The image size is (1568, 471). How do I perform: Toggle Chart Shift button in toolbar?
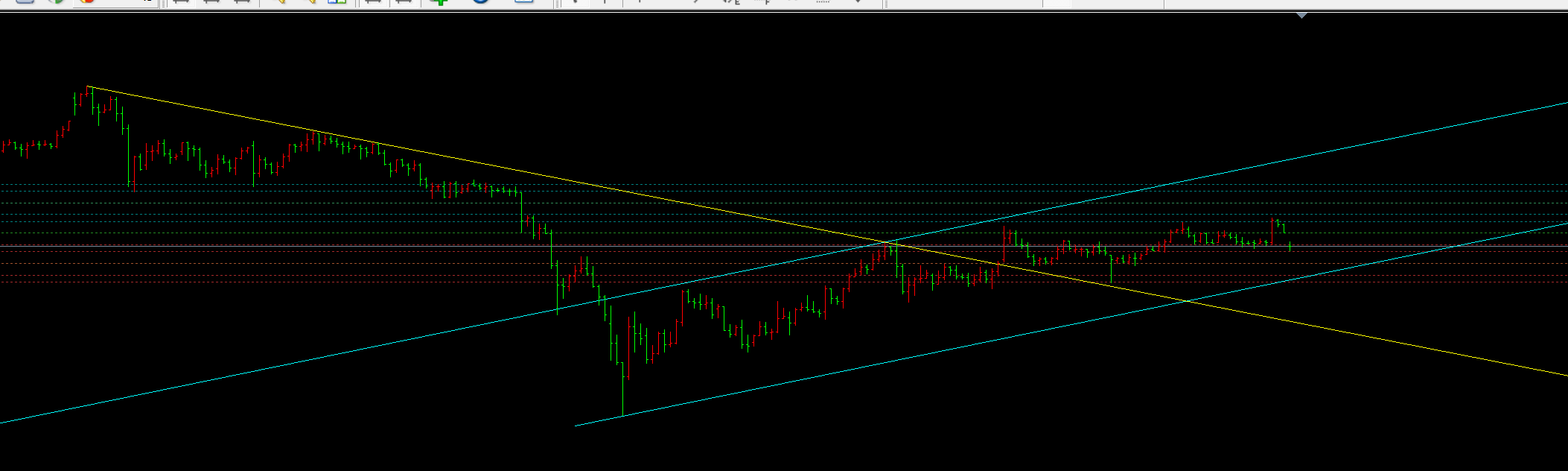(x=403, y=1)
